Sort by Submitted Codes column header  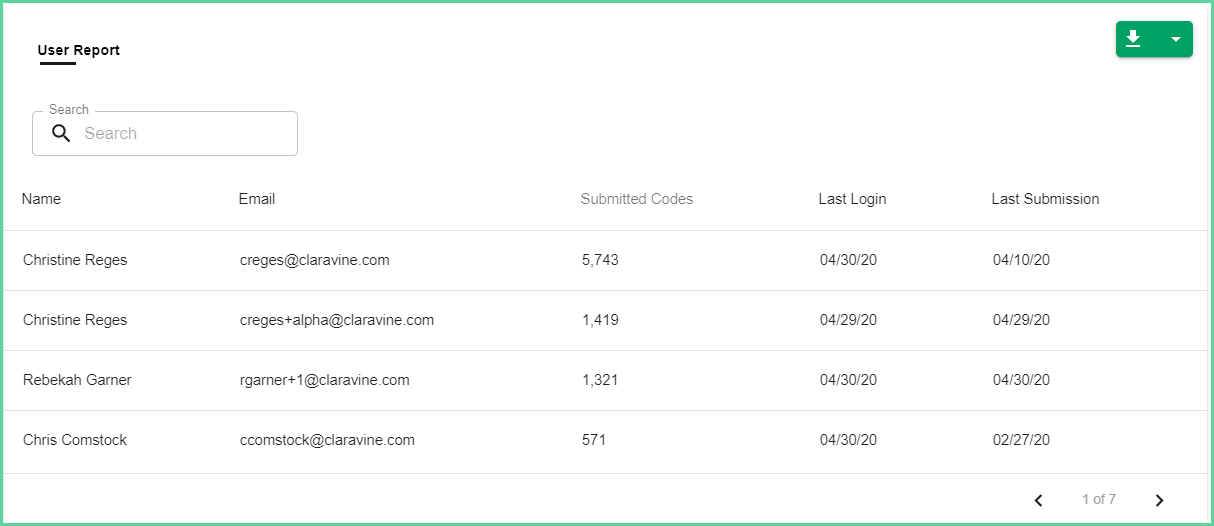[637, 199]
